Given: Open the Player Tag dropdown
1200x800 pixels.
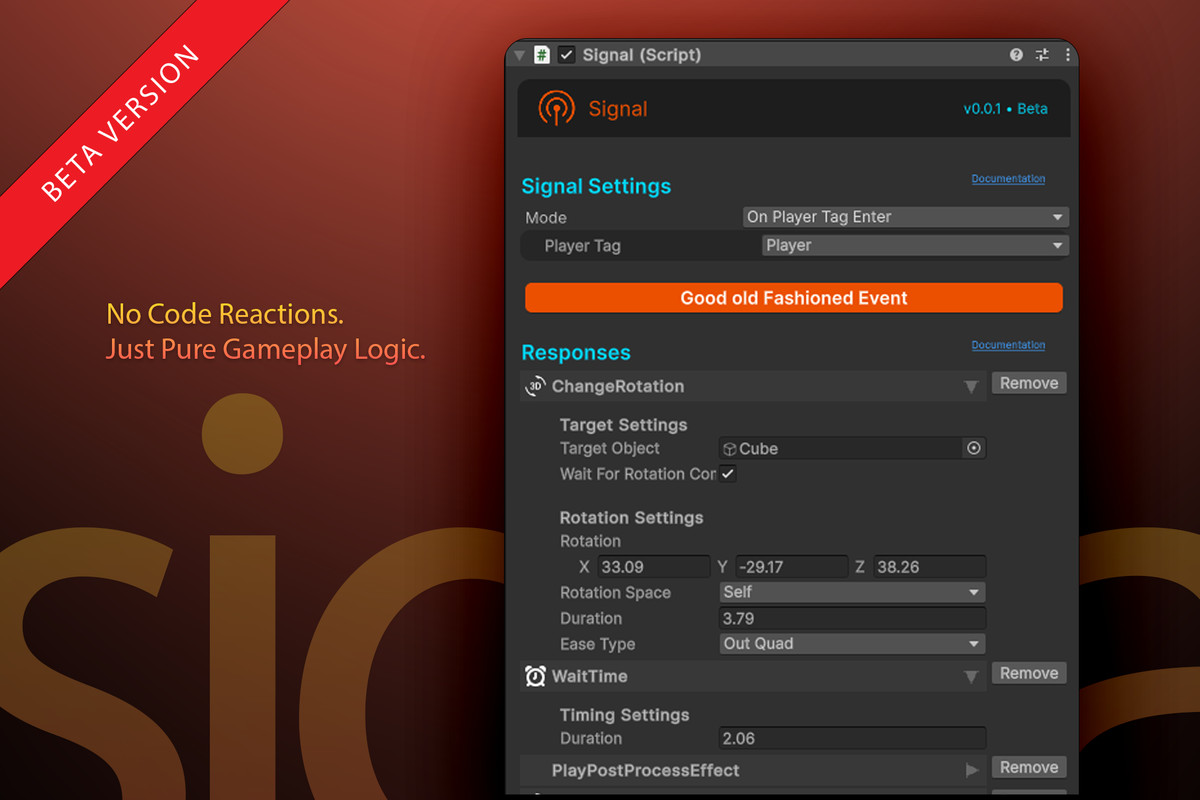Looking at the screenshot, I should [915, 245].
